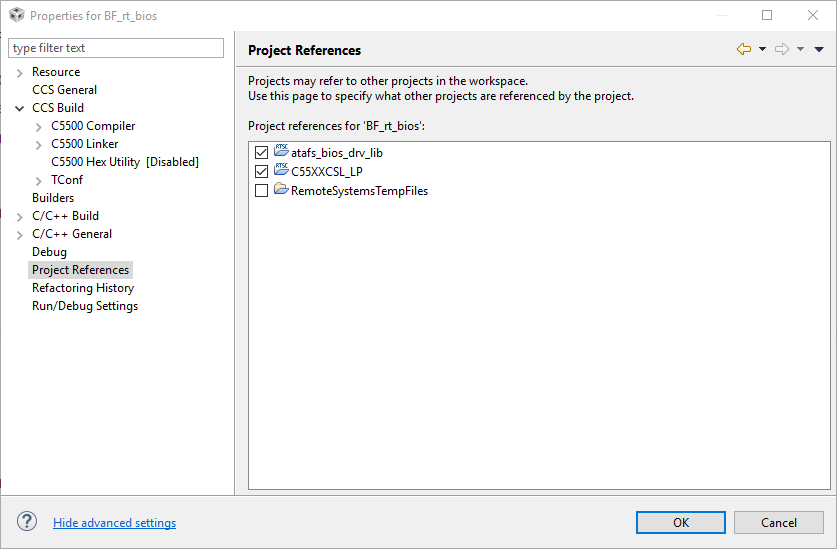This screenshot has width=837, height=549.
Task: Click the Properties dialog title bar icon
Action: pos(16,15)
